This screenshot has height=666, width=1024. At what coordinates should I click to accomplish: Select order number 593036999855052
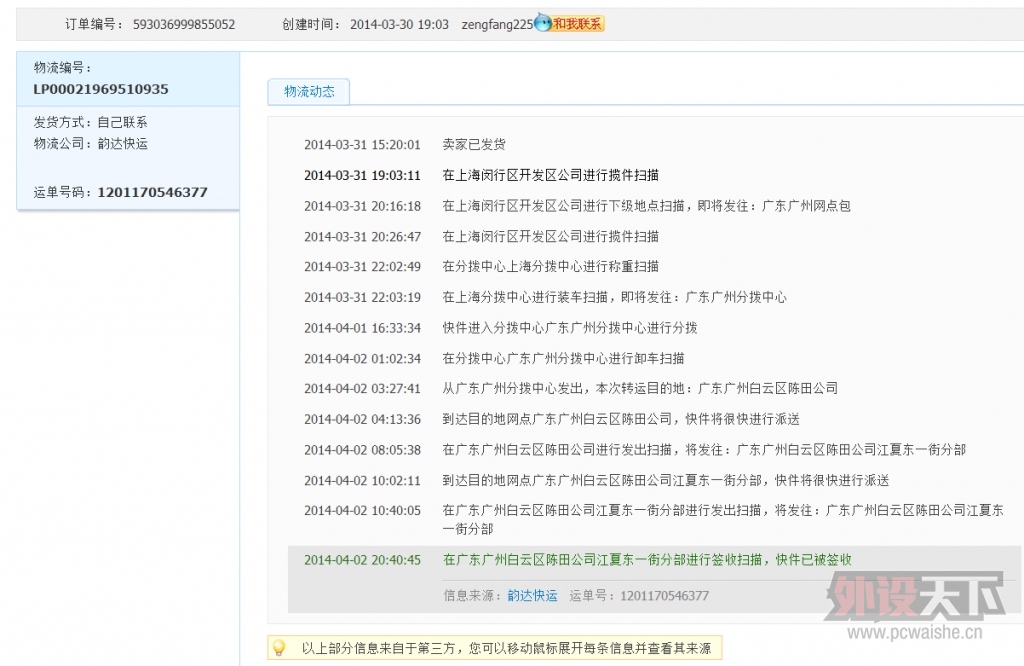pyautogui.click(x=184, y=25)
